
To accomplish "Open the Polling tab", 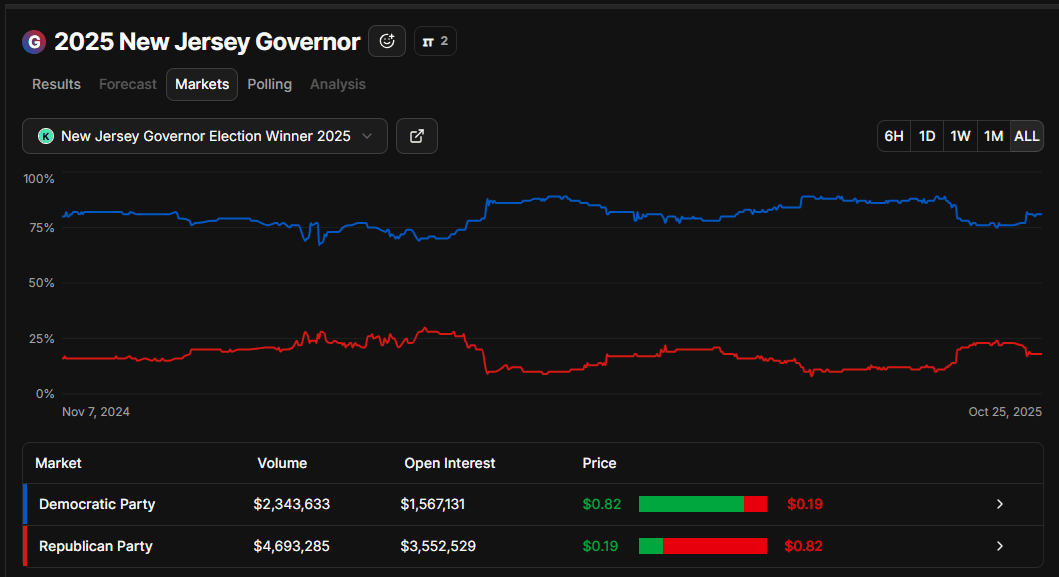I will [x=269, y=84].
